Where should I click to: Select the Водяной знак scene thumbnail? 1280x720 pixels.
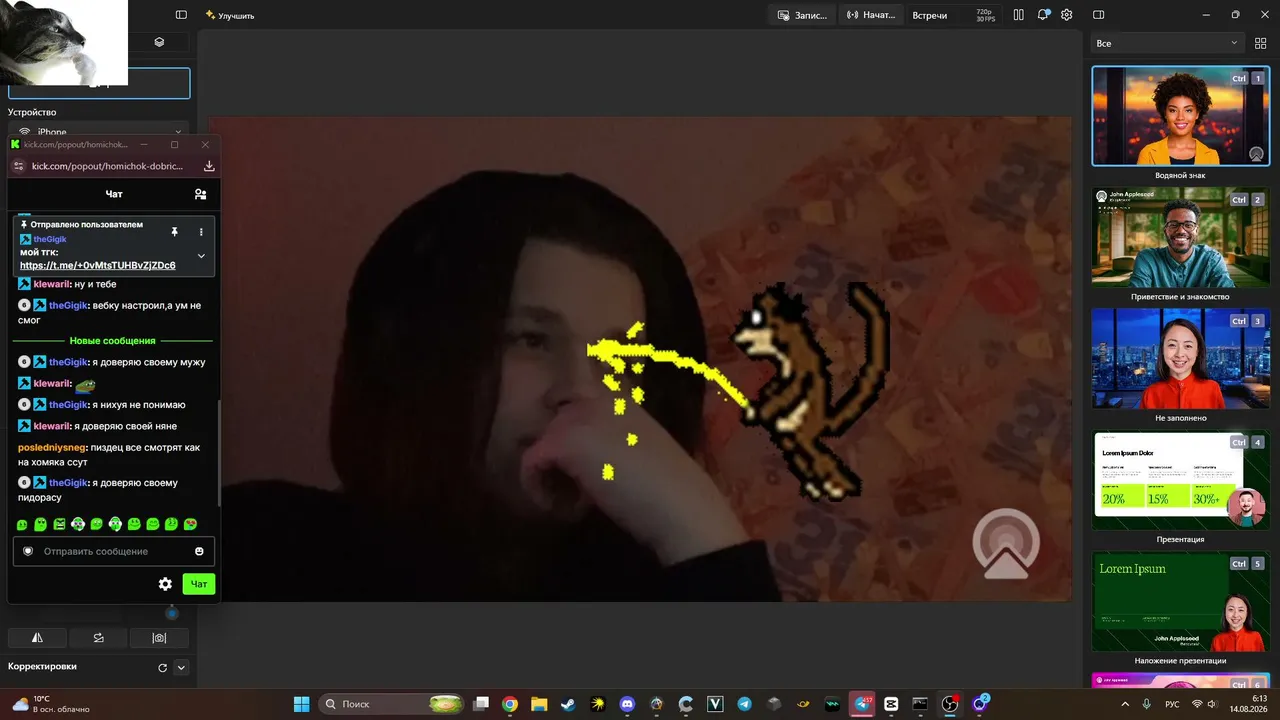pos(1180,116)
